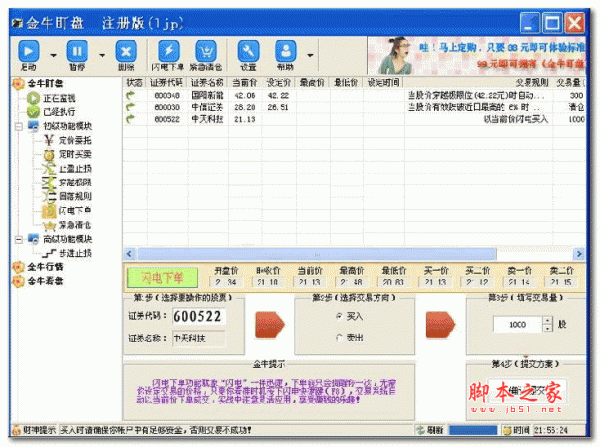The image size is (600, 447).
Task: Open 金牛看盘 tree section
Action: (x=45, y=281)
